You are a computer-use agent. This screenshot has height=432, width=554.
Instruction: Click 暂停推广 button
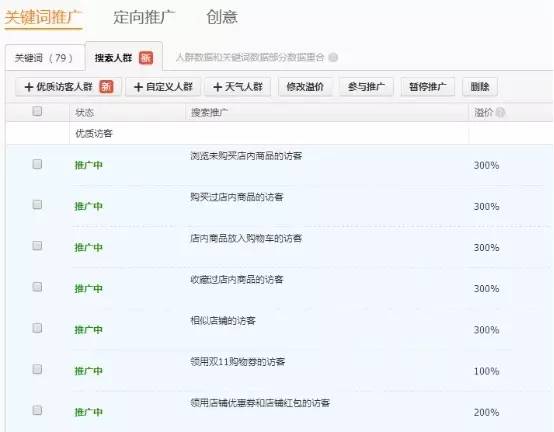click(x=428, y=87)
